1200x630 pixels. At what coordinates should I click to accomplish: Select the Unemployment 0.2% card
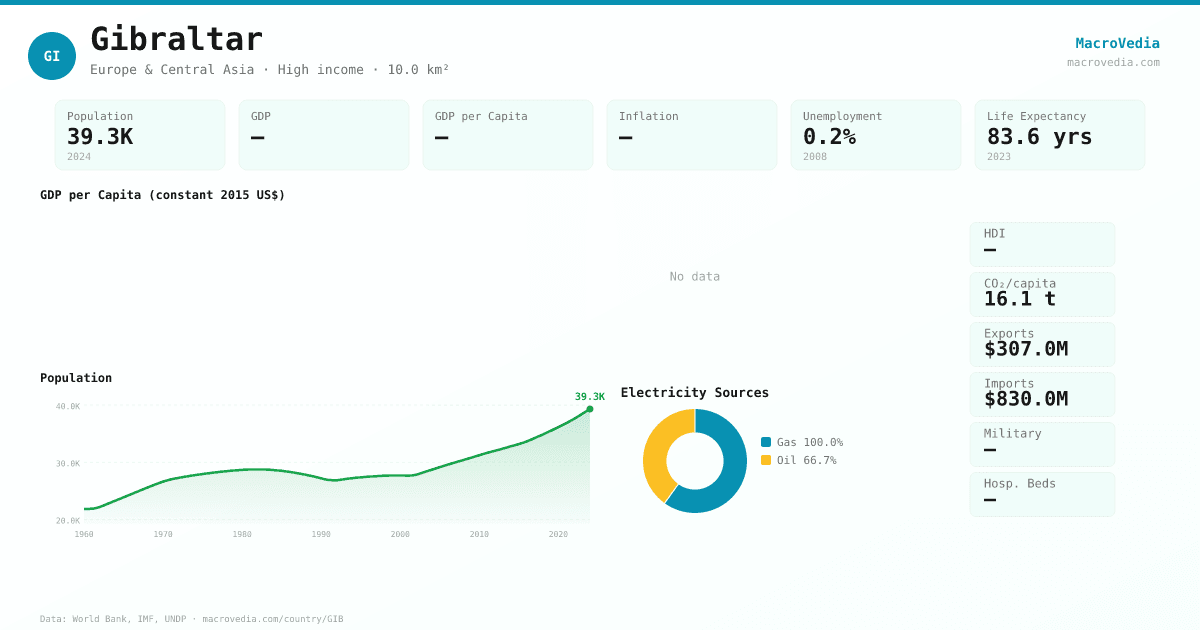pyautogui.click(x=875, y=135)
